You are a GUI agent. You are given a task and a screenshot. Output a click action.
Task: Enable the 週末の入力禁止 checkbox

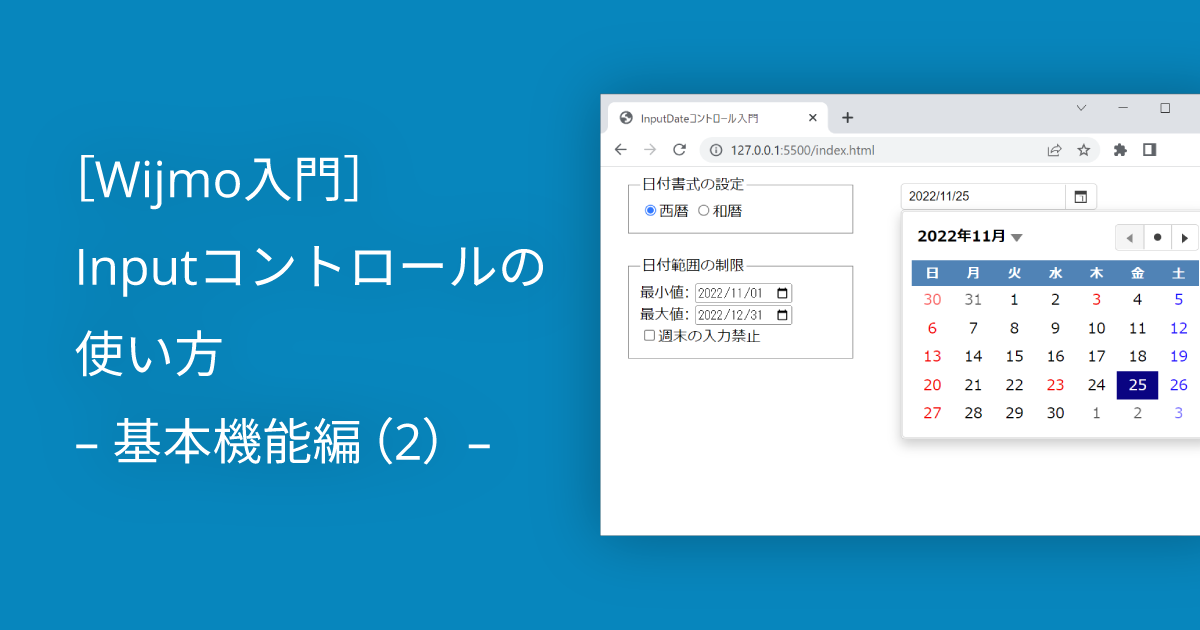tap(649, 336)
